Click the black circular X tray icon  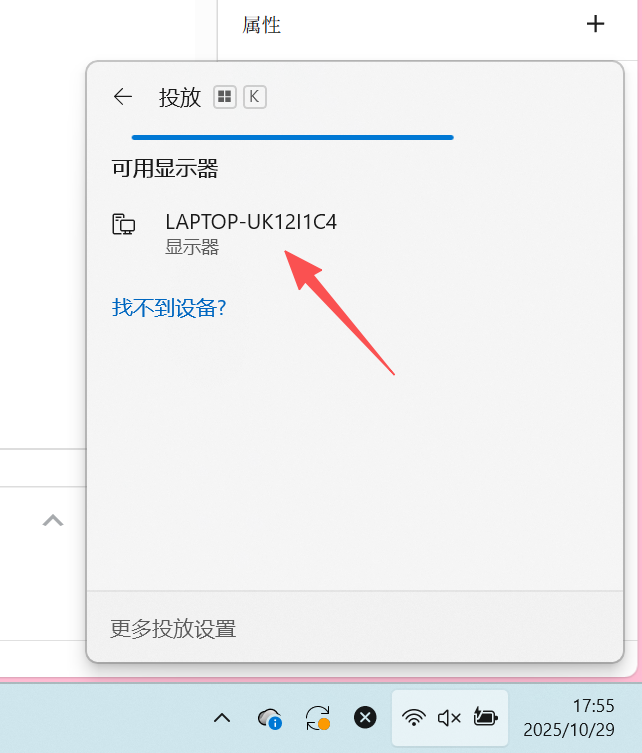pyautogui.click(x=365, y=717)
